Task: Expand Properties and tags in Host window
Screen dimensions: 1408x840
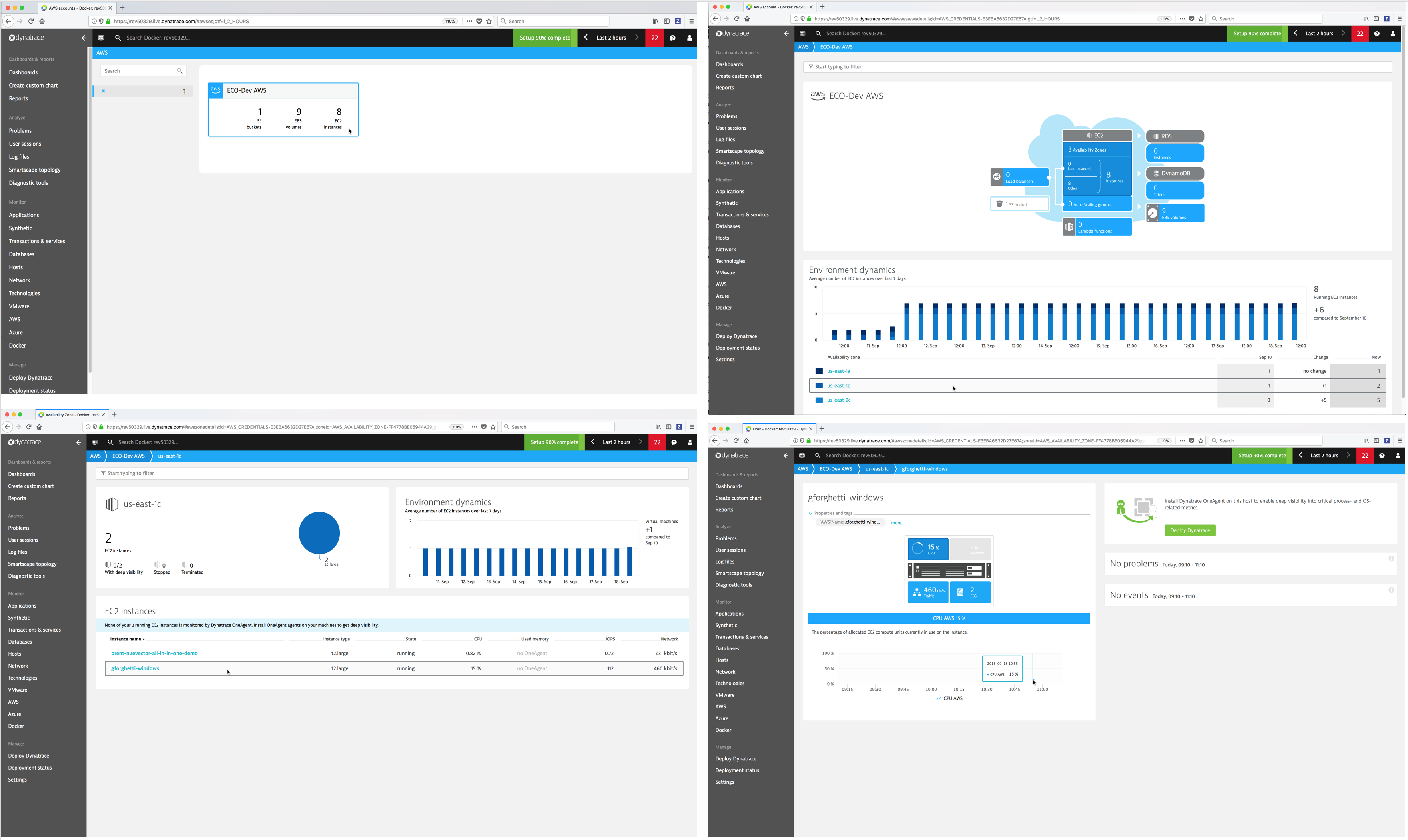Action: 830,513
